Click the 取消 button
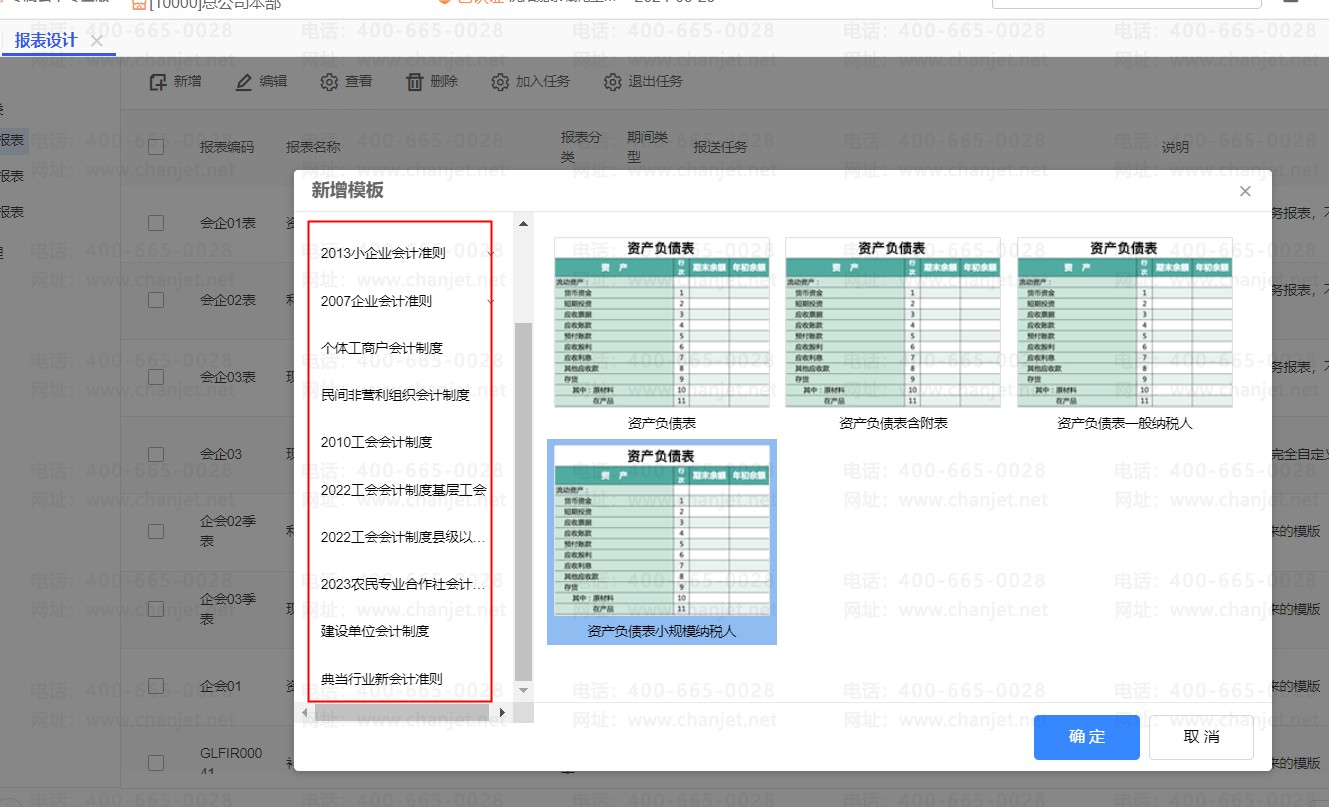1329x807 pixels. pyautogui.click(x=1201, y=737)
